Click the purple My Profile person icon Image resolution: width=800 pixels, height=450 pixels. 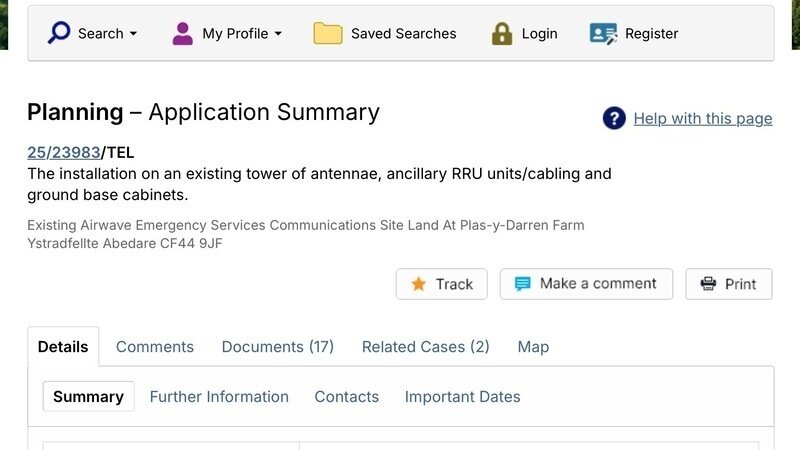coord(182,33)
